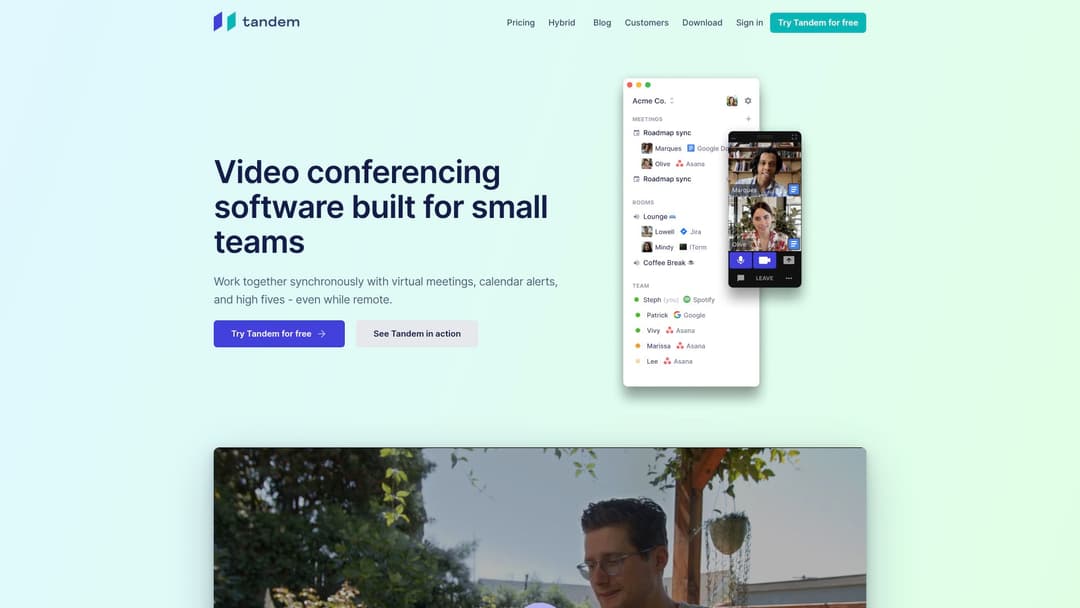Click the user avatar in the panel header
The width and height of the screenshot is (1080, 608).
(732, 101)
